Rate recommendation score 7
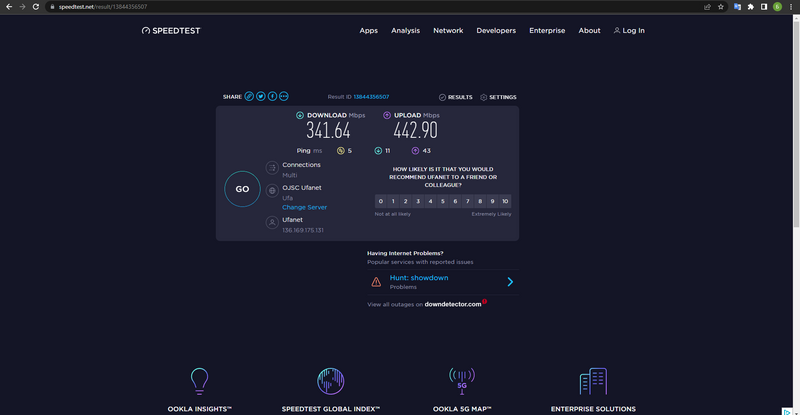 (467, 201)
